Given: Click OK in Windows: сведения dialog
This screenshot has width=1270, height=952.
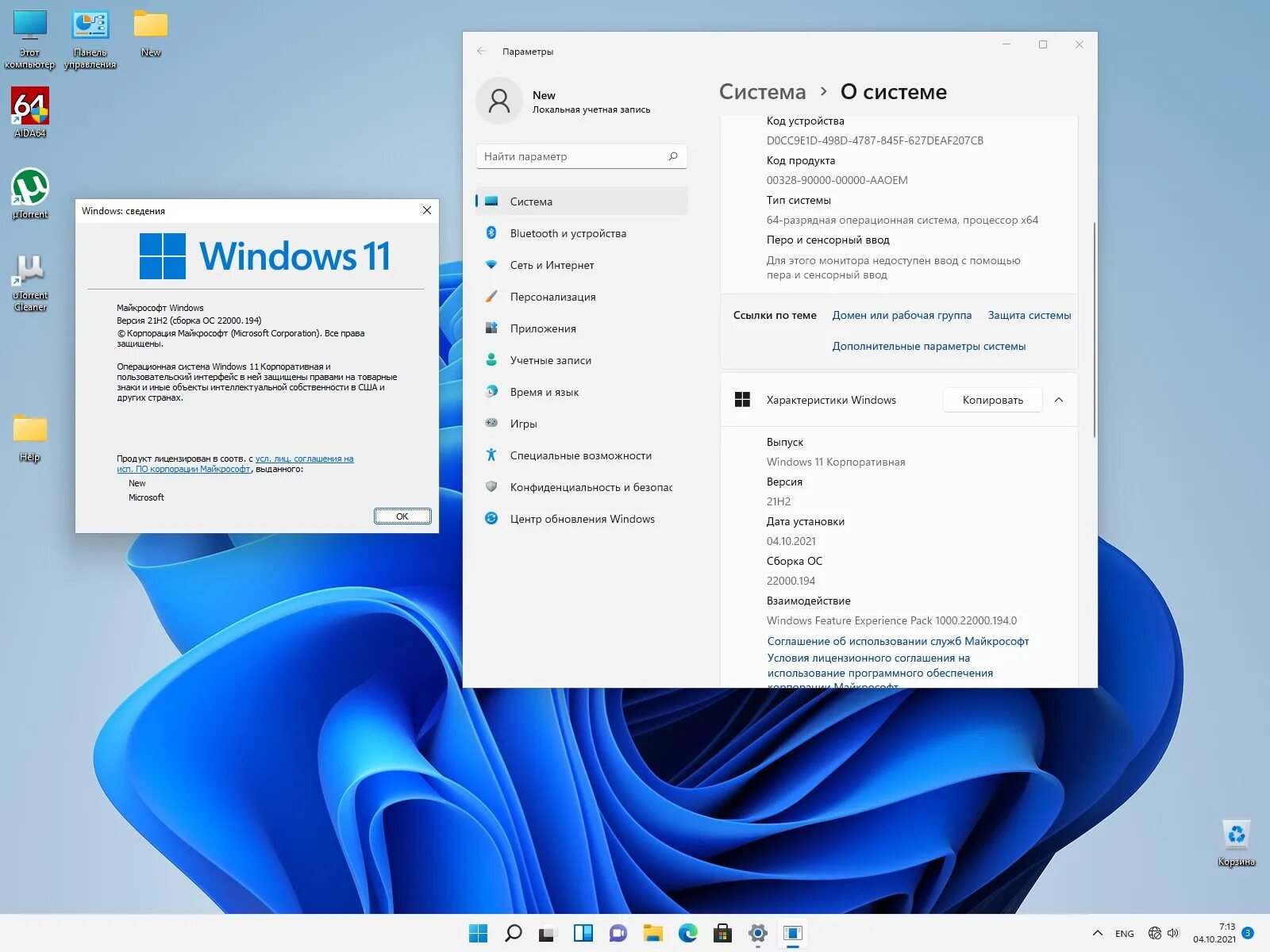Looking at the screenshot, I should 402,516.
